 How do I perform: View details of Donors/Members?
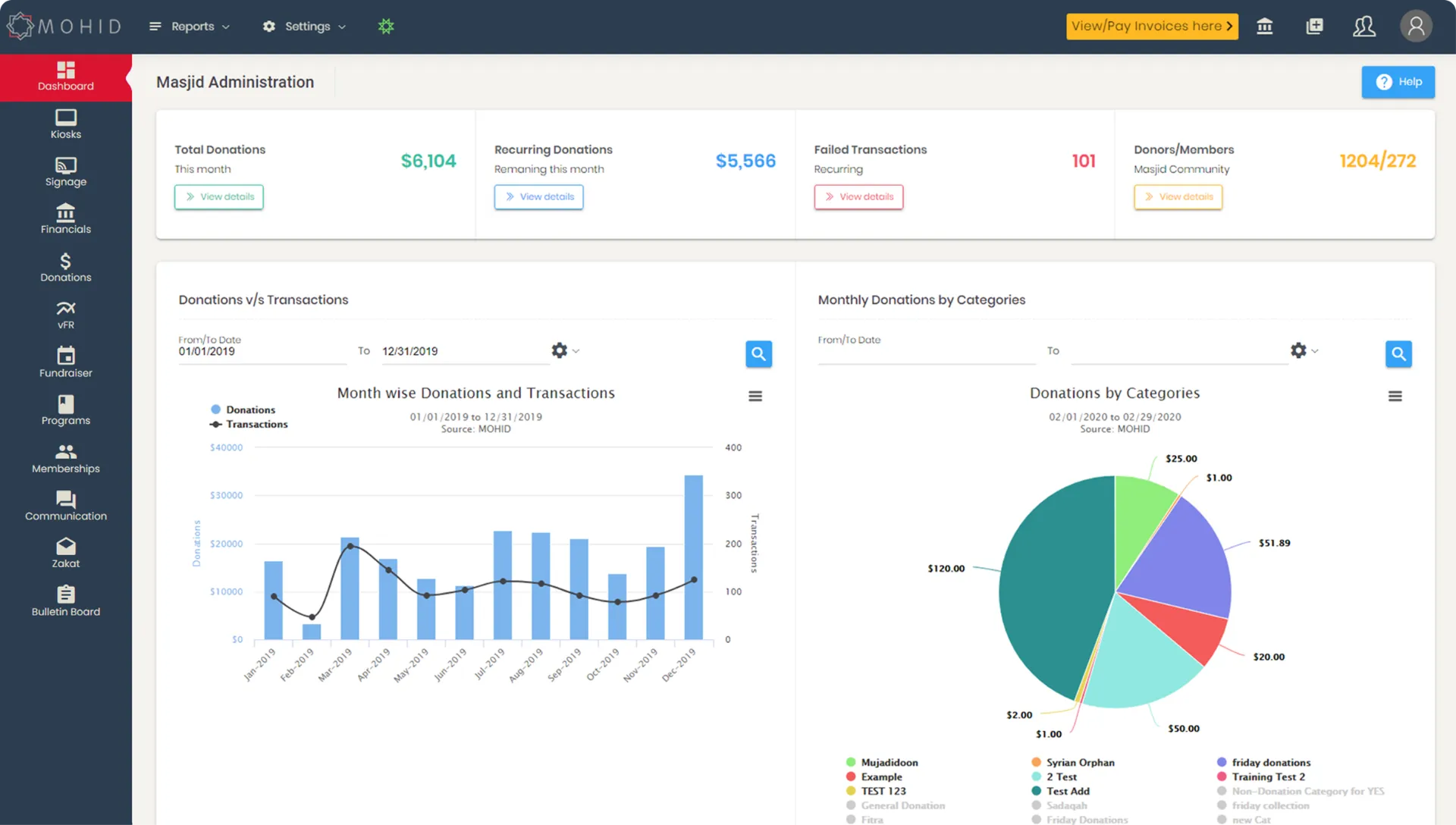1178,197
